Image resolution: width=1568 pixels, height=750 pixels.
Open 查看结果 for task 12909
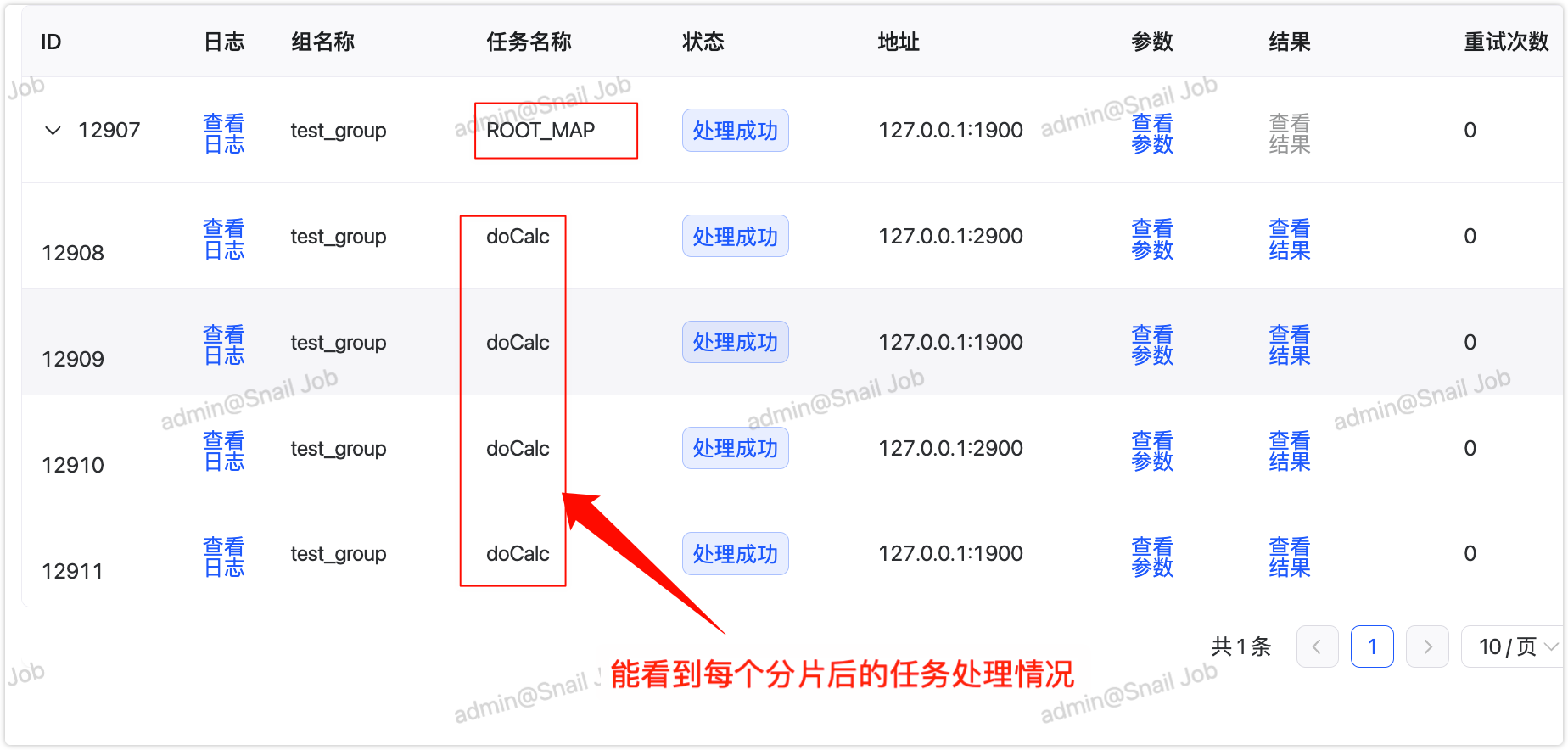click(x=1290, y=345)
